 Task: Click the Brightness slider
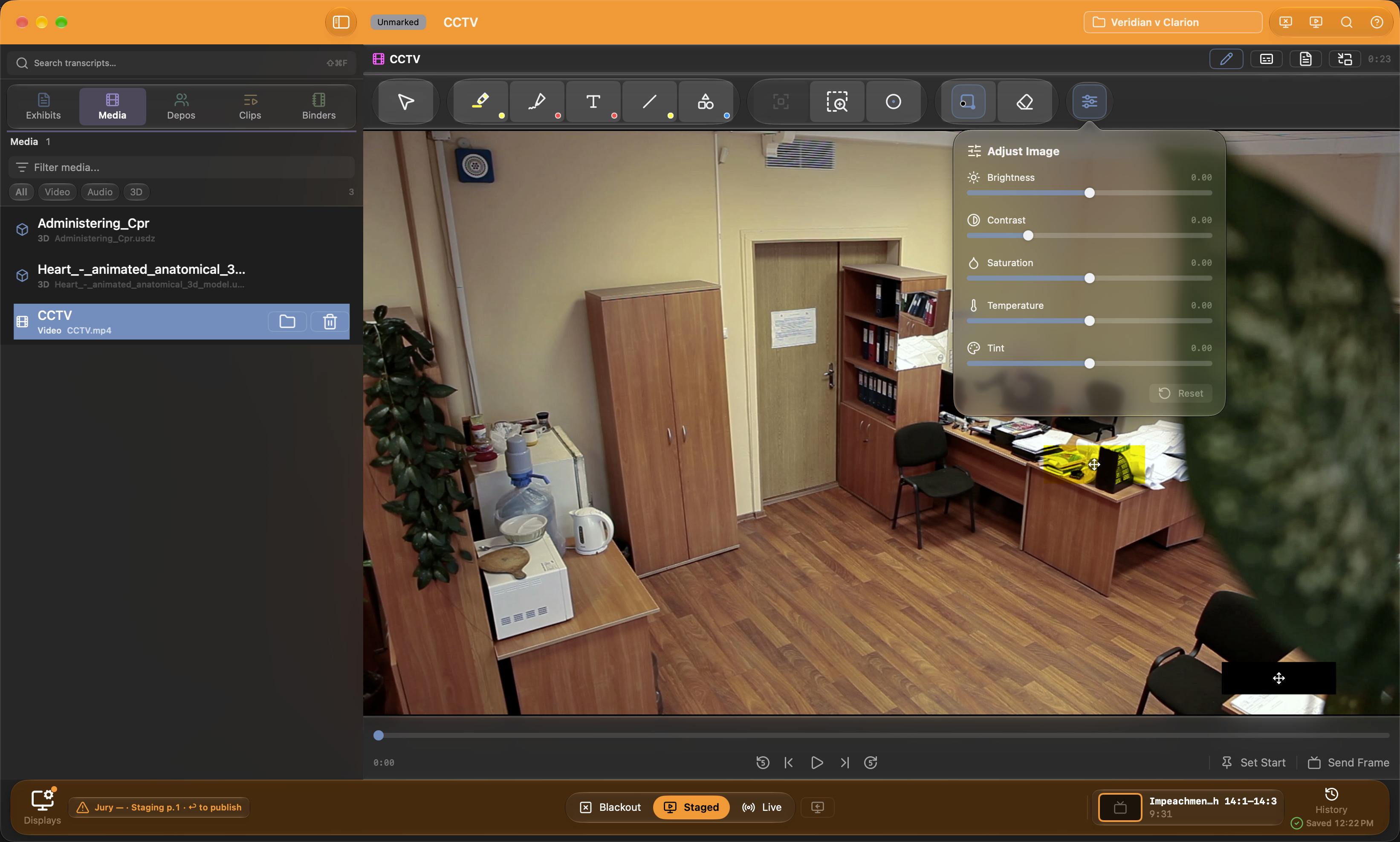tap(1089, 193)
